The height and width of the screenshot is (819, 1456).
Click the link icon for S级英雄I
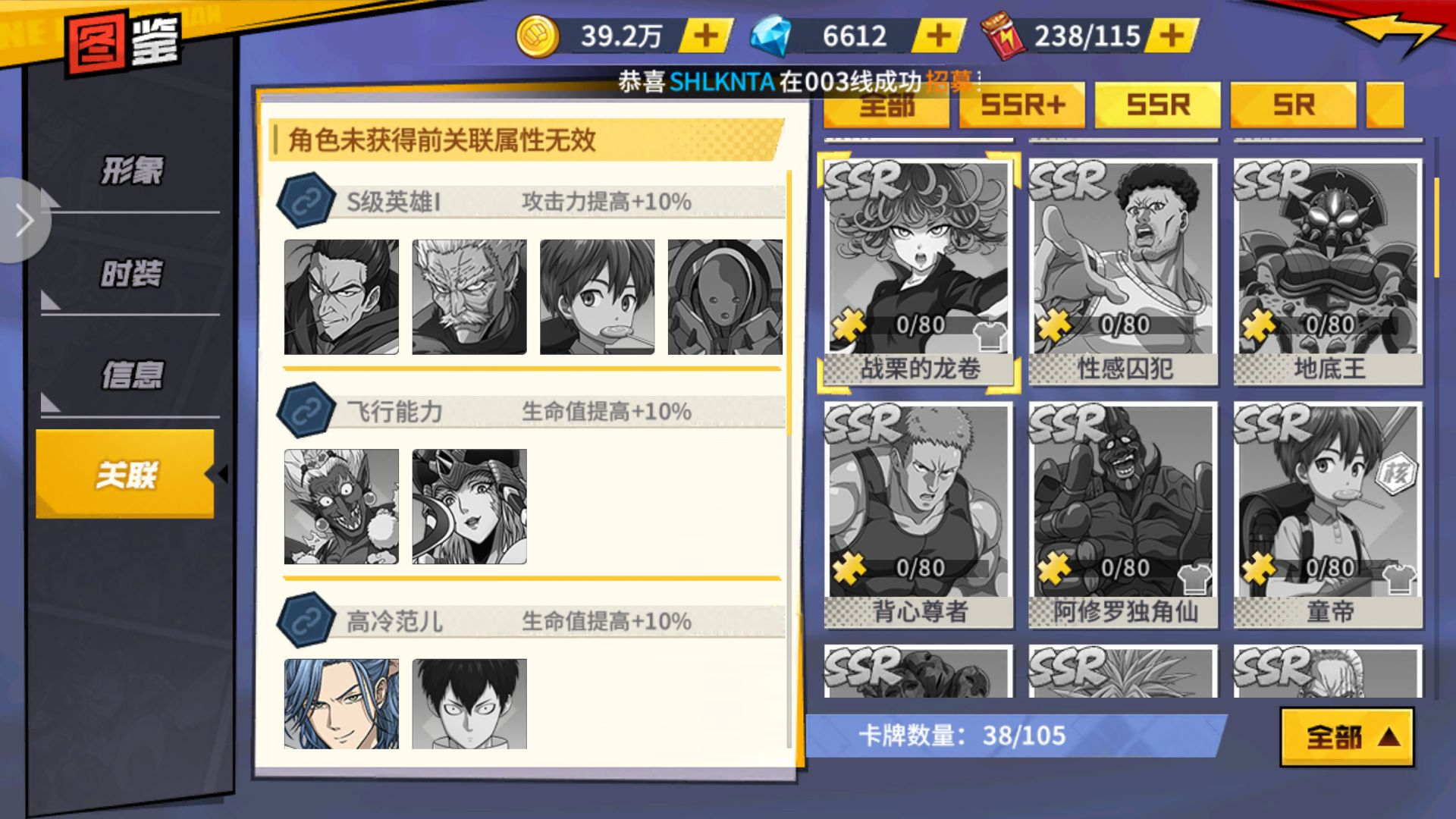point(306,201)
